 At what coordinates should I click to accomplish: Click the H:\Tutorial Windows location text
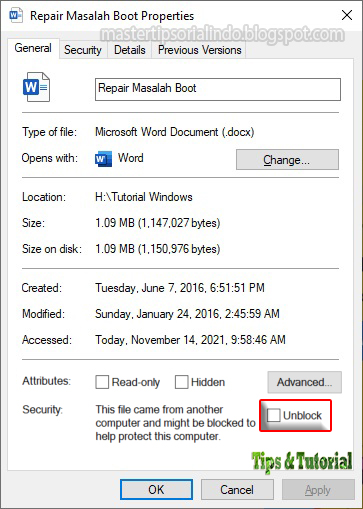[144, 197]
